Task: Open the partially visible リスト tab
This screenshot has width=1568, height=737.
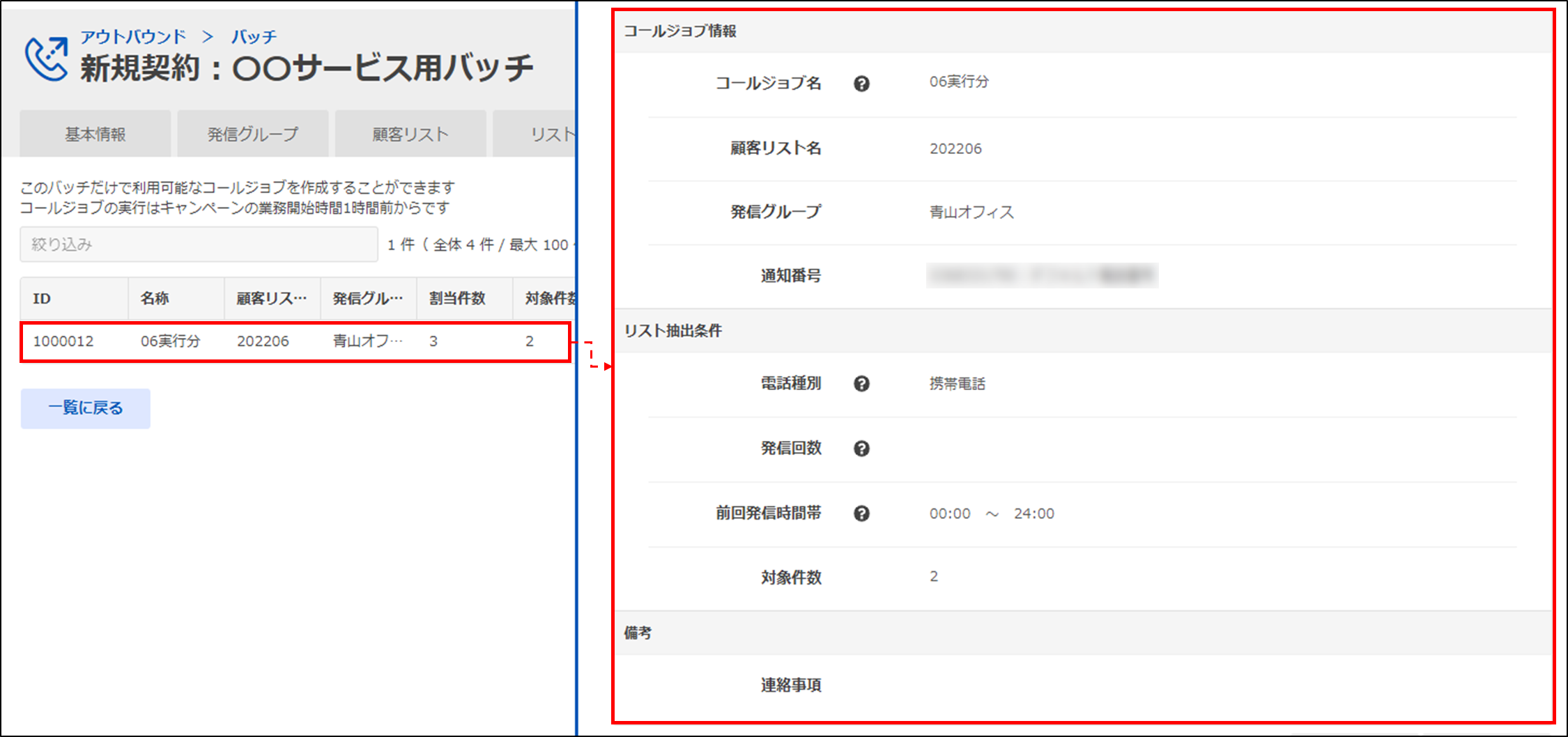Action: pos(551,134)
